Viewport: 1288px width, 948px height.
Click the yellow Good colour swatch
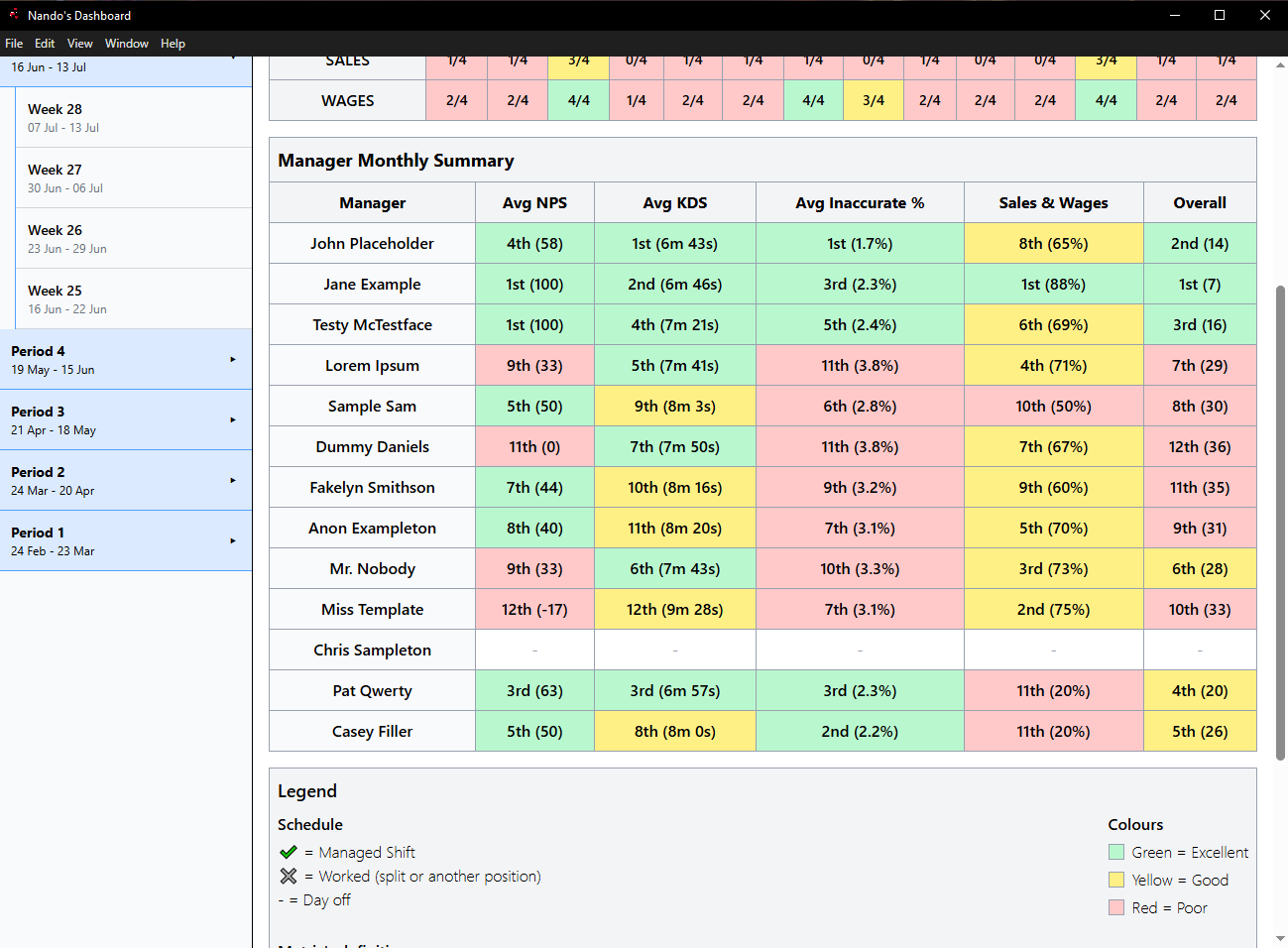coord(1116,880)
